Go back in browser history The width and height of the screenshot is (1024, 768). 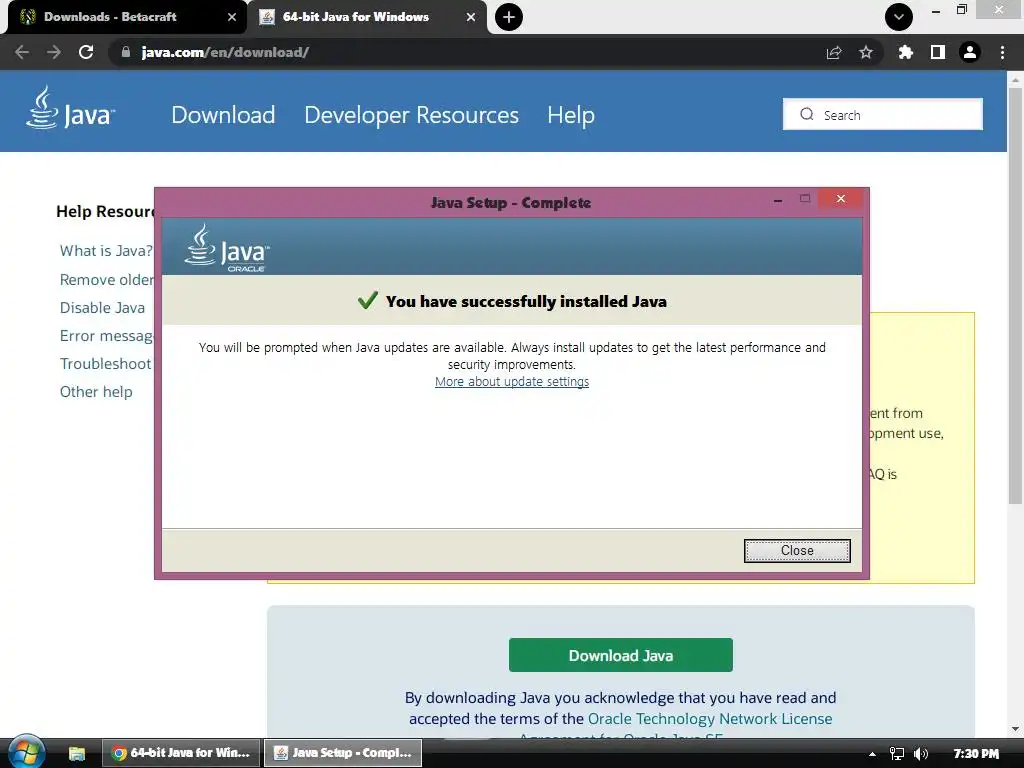point(22,52)
